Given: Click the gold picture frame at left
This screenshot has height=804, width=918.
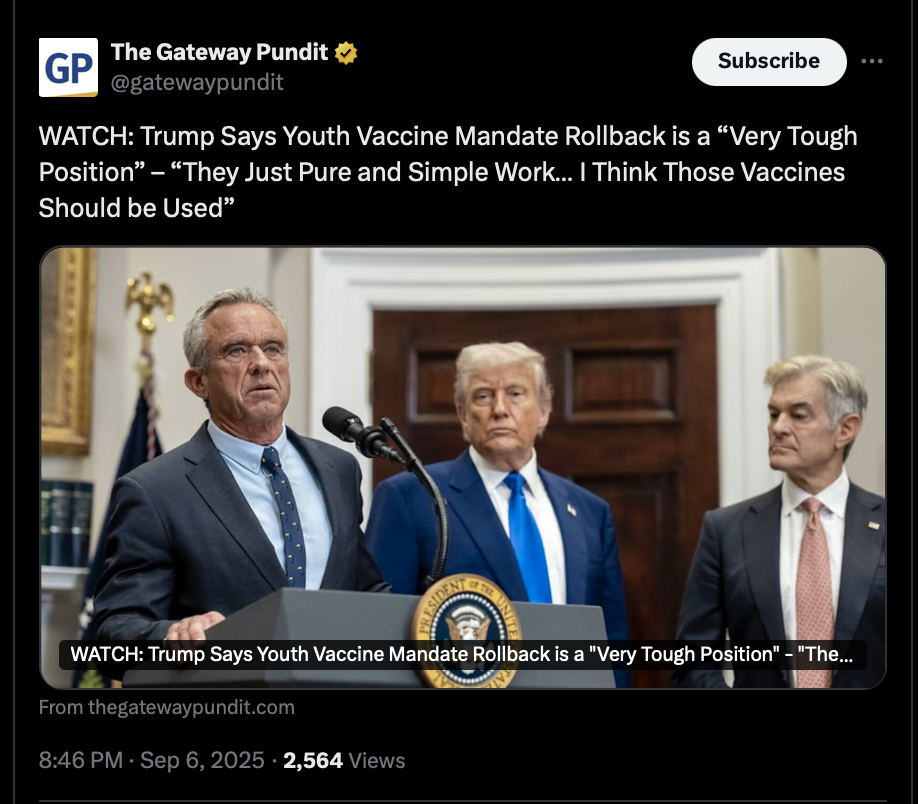Looking at the screenshot, I should click(x=68, y=351).
